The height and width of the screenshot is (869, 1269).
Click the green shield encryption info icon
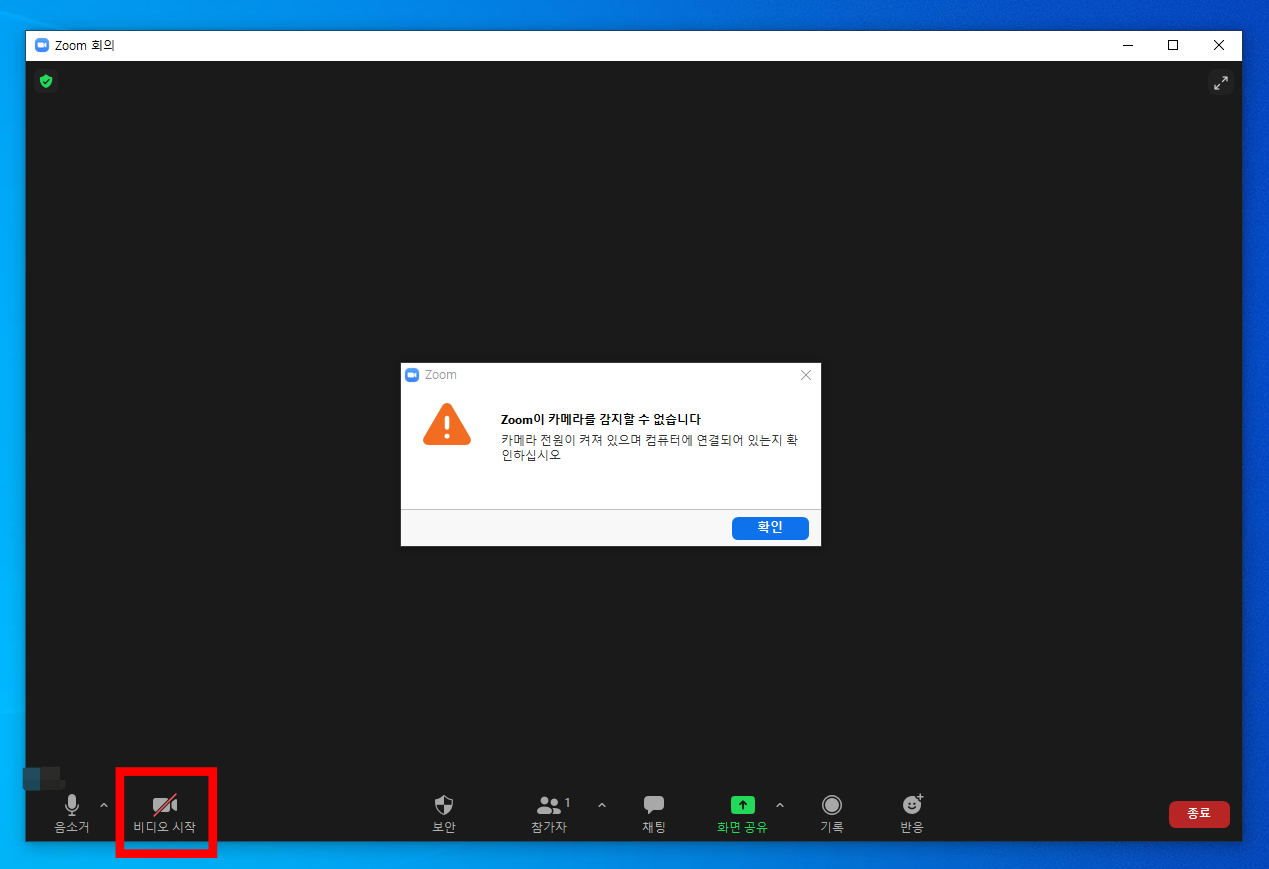[46, 81]
